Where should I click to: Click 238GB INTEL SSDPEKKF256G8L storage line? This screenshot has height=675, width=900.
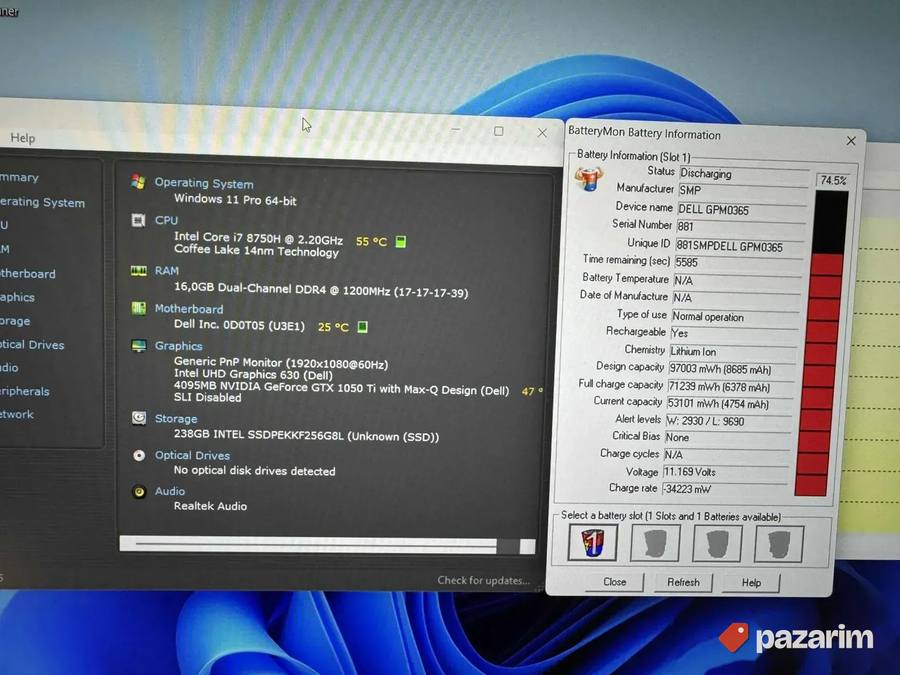(307, 435)
